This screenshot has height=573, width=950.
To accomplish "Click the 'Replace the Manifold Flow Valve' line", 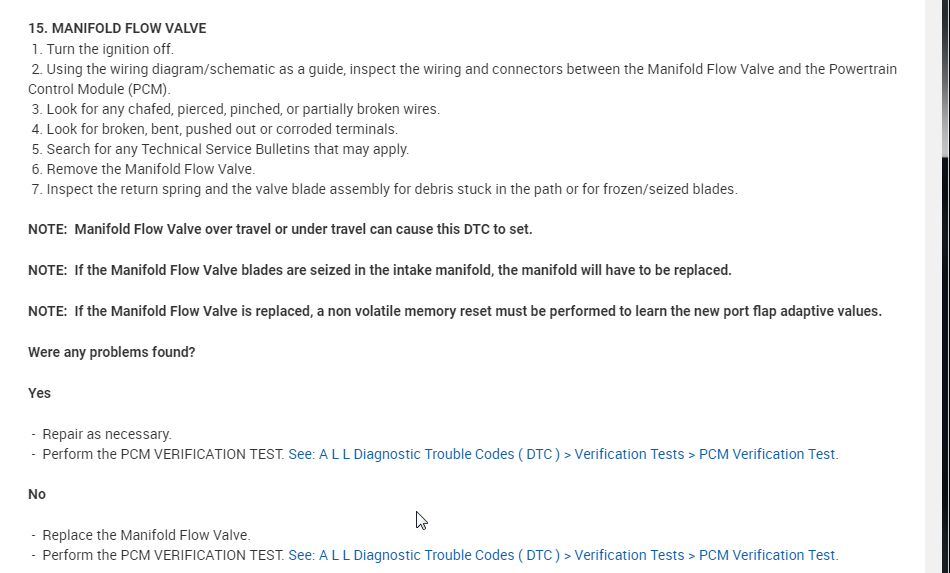I will tap(146, 535).
